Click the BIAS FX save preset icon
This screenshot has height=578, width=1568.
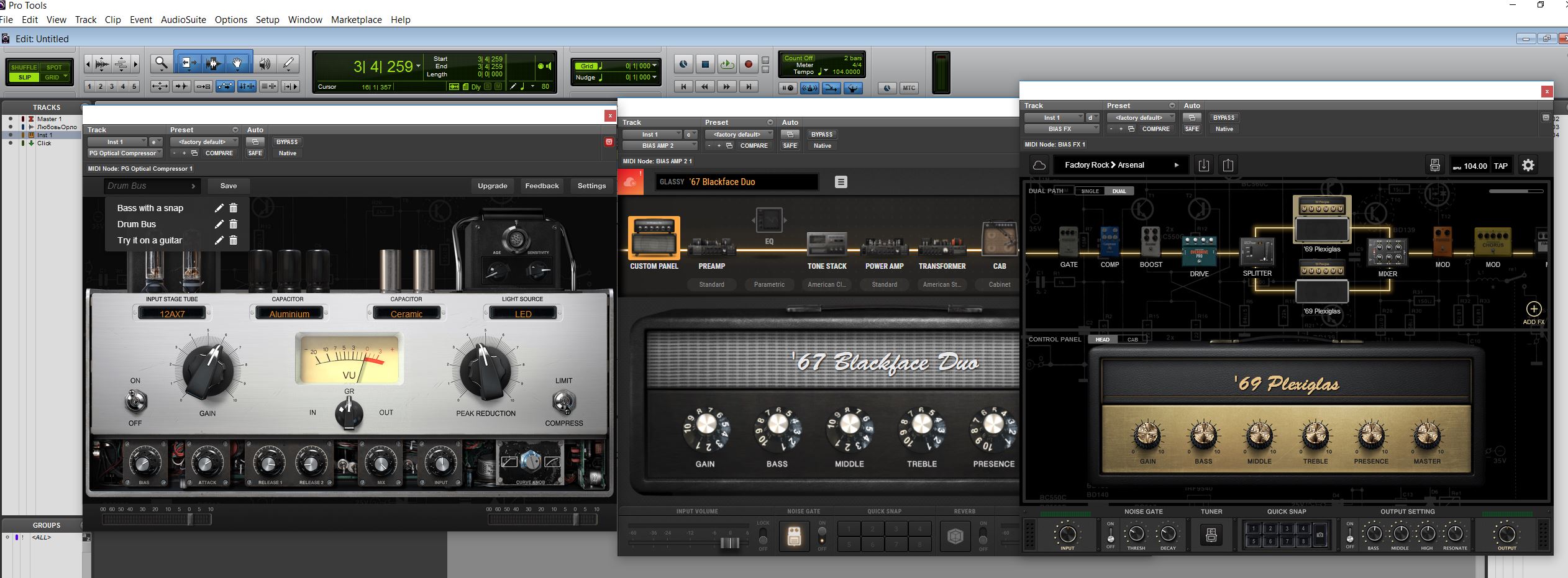point(1434,165)
